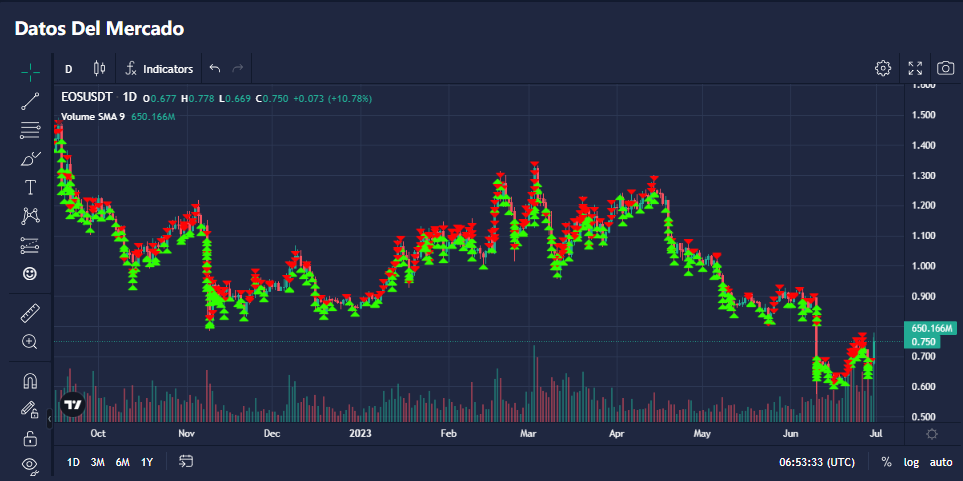Select the text annotation tool

[x=30, y=187]
